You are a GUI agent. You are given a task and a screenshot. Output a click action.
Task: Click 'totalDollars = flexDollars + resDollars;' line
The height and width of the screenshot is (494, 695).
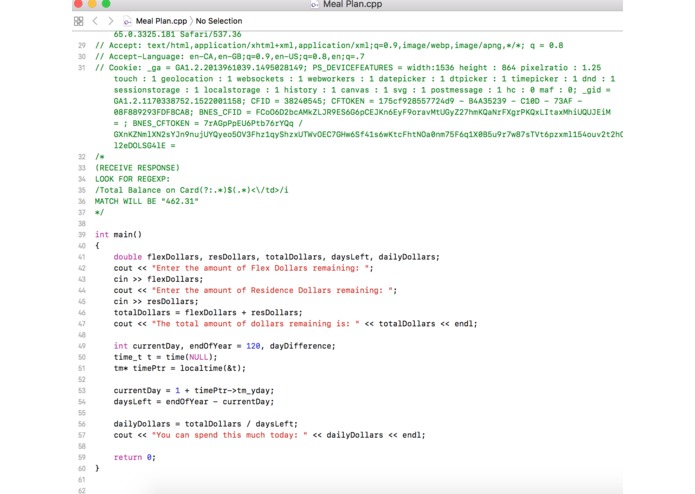point(208,312)
